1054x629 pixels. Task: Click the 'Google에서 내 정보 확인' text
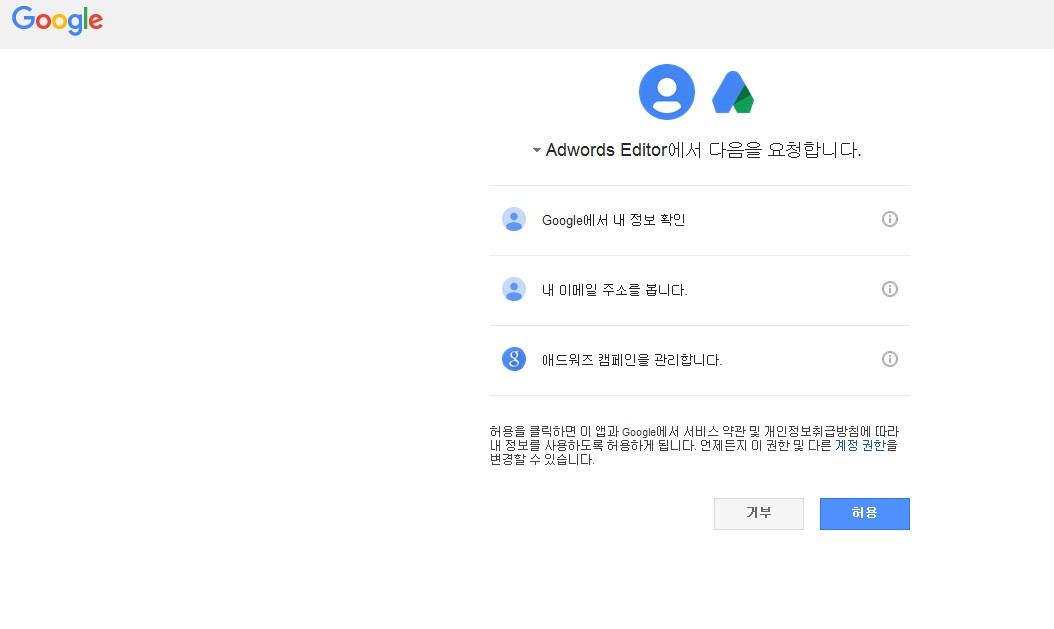[x=613, y=220]
